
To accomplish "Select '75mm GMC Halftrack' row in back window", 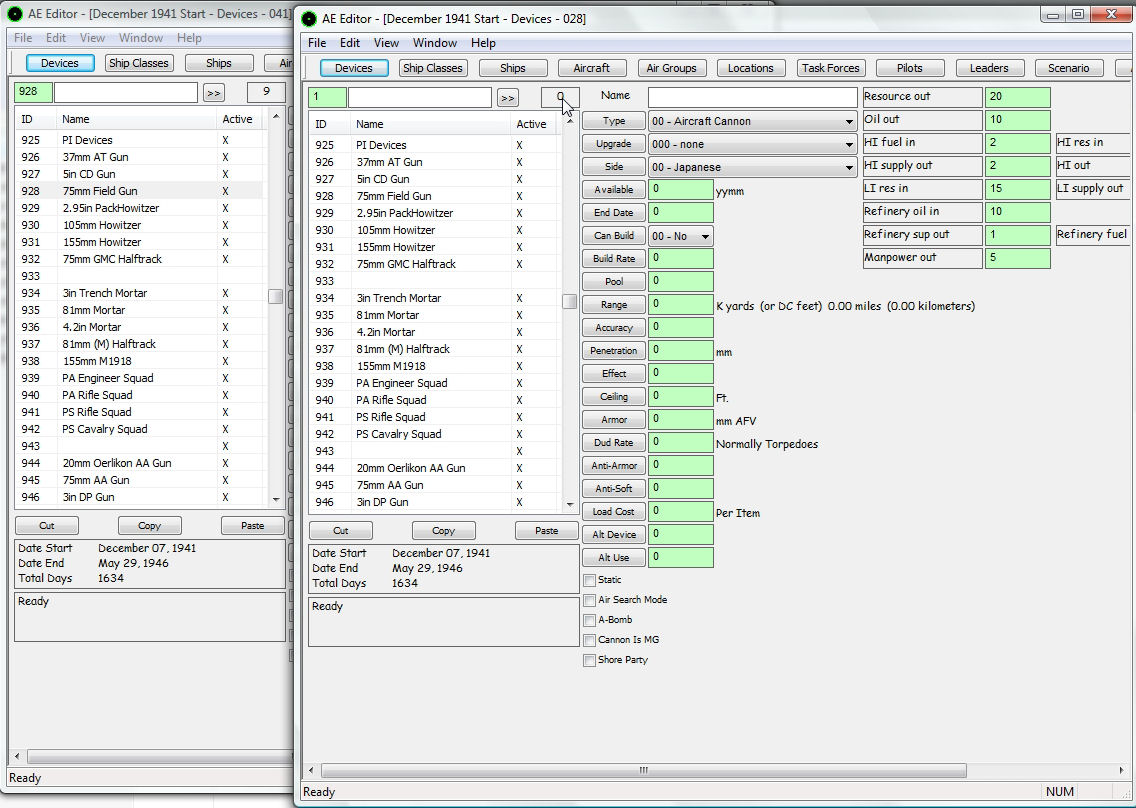I will 139,259.
